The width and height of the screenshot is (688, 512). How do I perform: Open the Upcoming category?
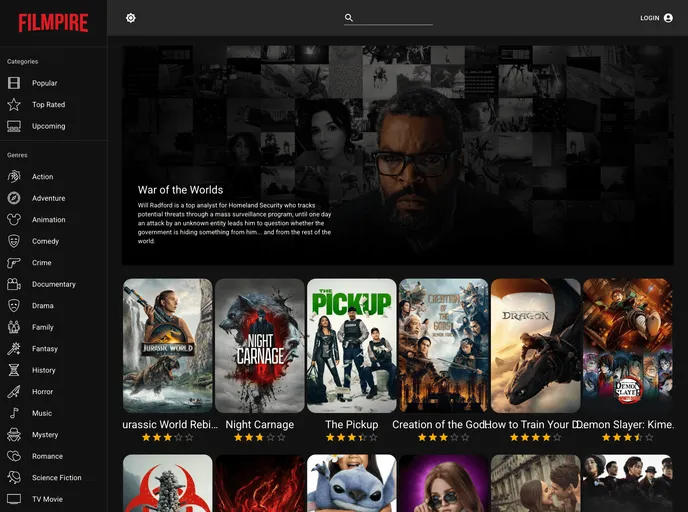[x=54, y=126]
